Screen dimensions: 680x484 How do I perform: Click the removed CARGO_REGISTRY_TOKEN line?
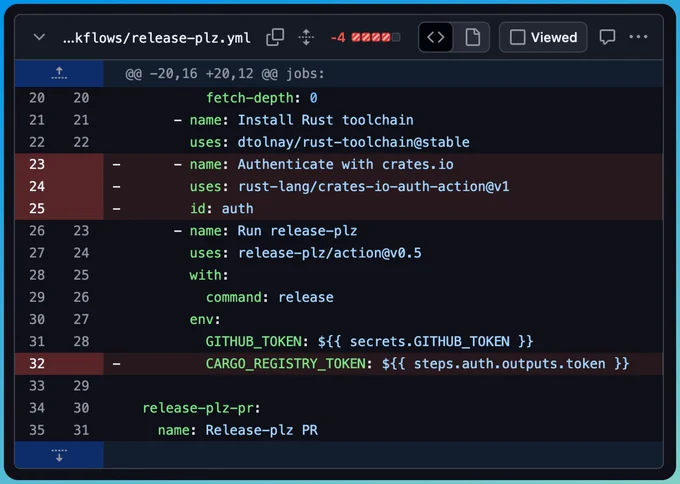click(x=417, y=363)
